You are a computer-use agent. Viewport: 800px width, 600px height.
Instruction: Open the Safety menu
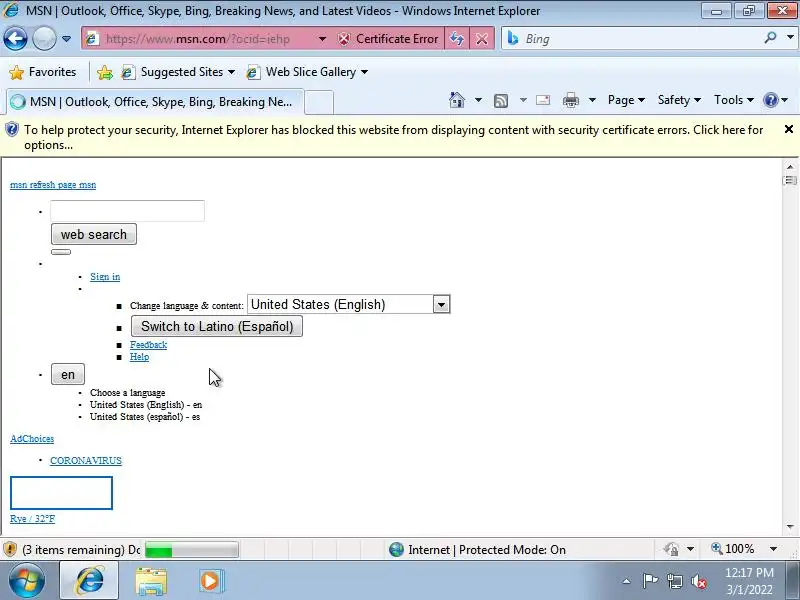pyautogui.click(x=679, y=100)
